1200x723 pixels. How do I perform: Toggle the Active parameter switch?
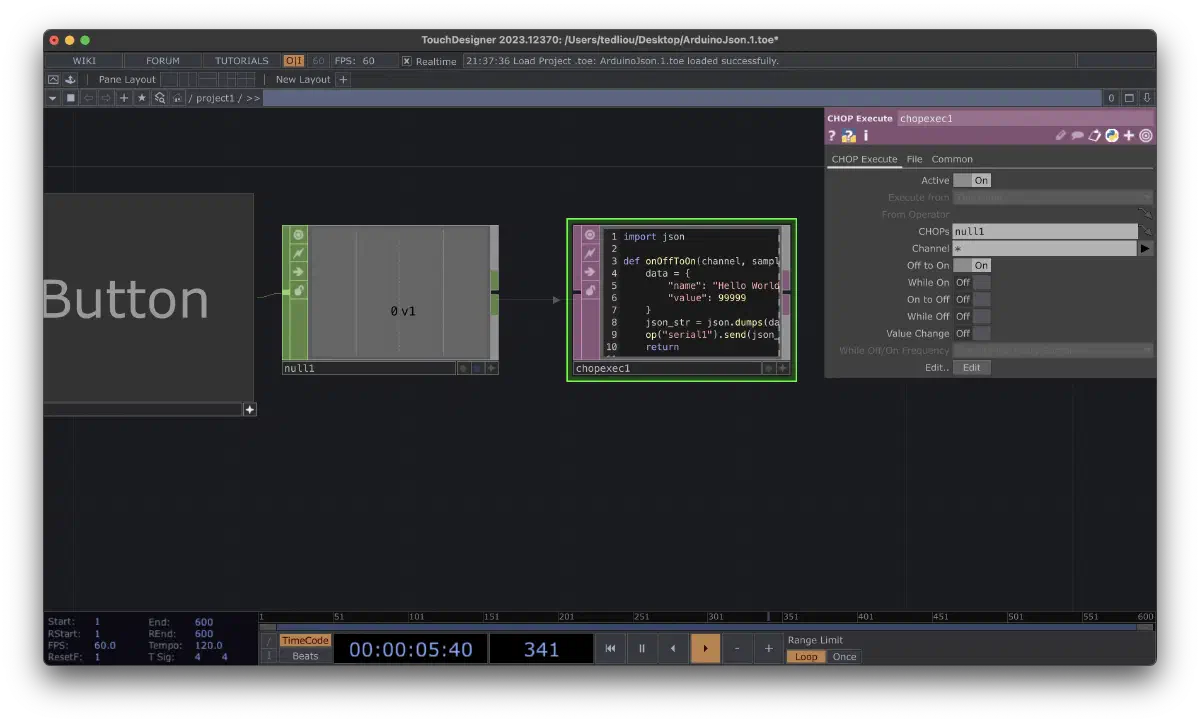tap(971, 181)
